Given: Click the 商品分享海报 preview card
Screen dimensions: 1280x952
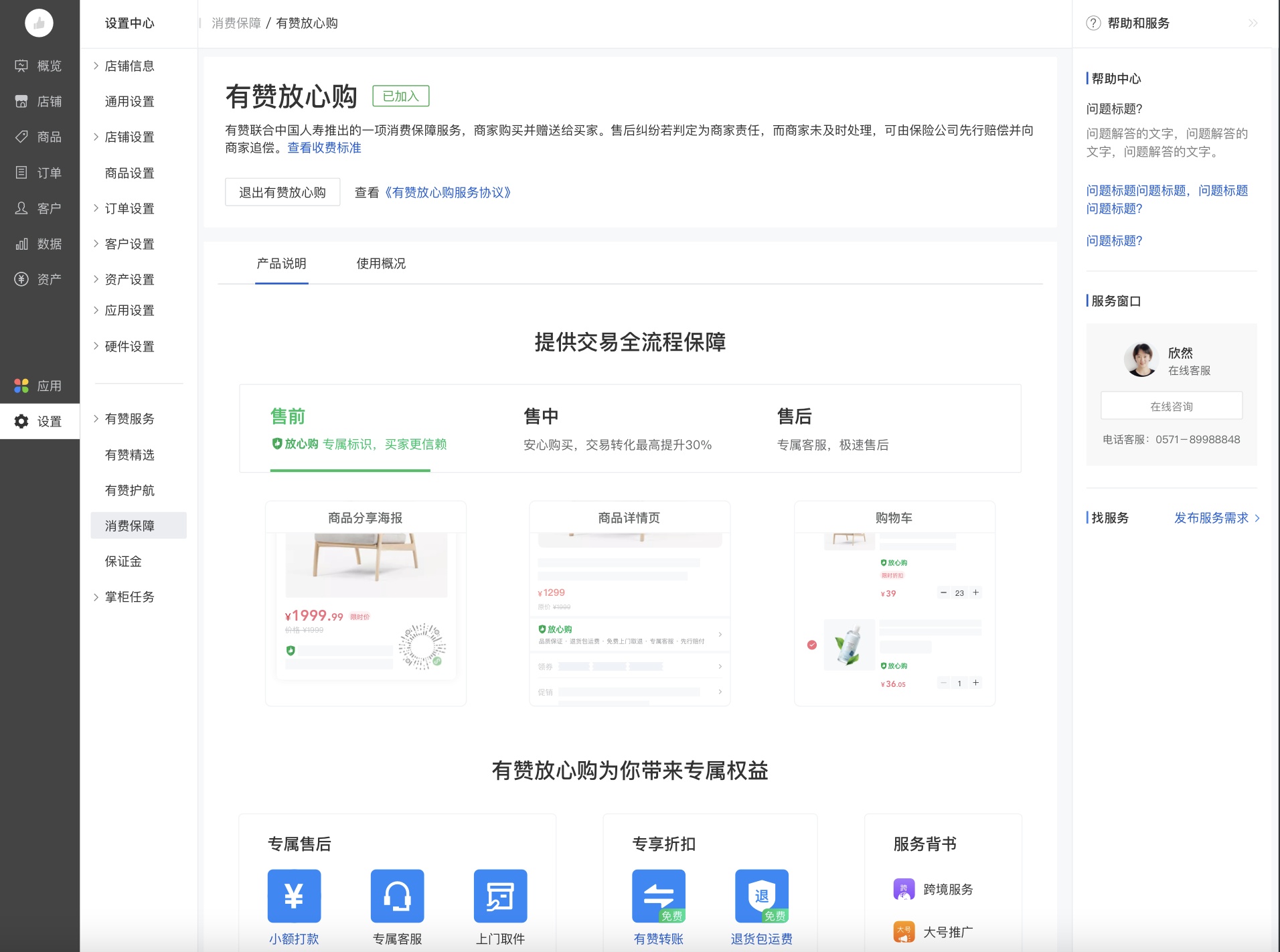Looking at the screenshot, I should pos(366,603).
